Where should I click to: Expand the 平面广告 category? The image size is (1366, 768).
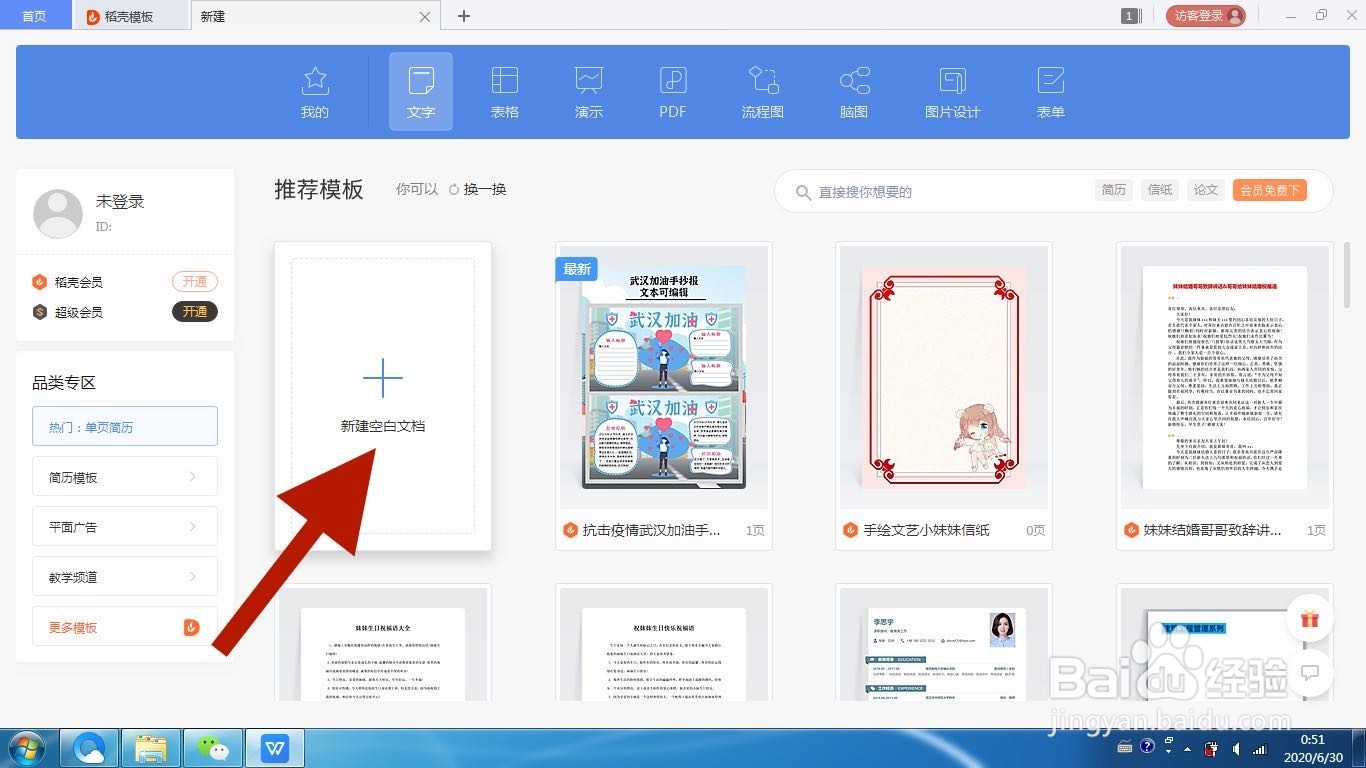[x=124, y=526]
